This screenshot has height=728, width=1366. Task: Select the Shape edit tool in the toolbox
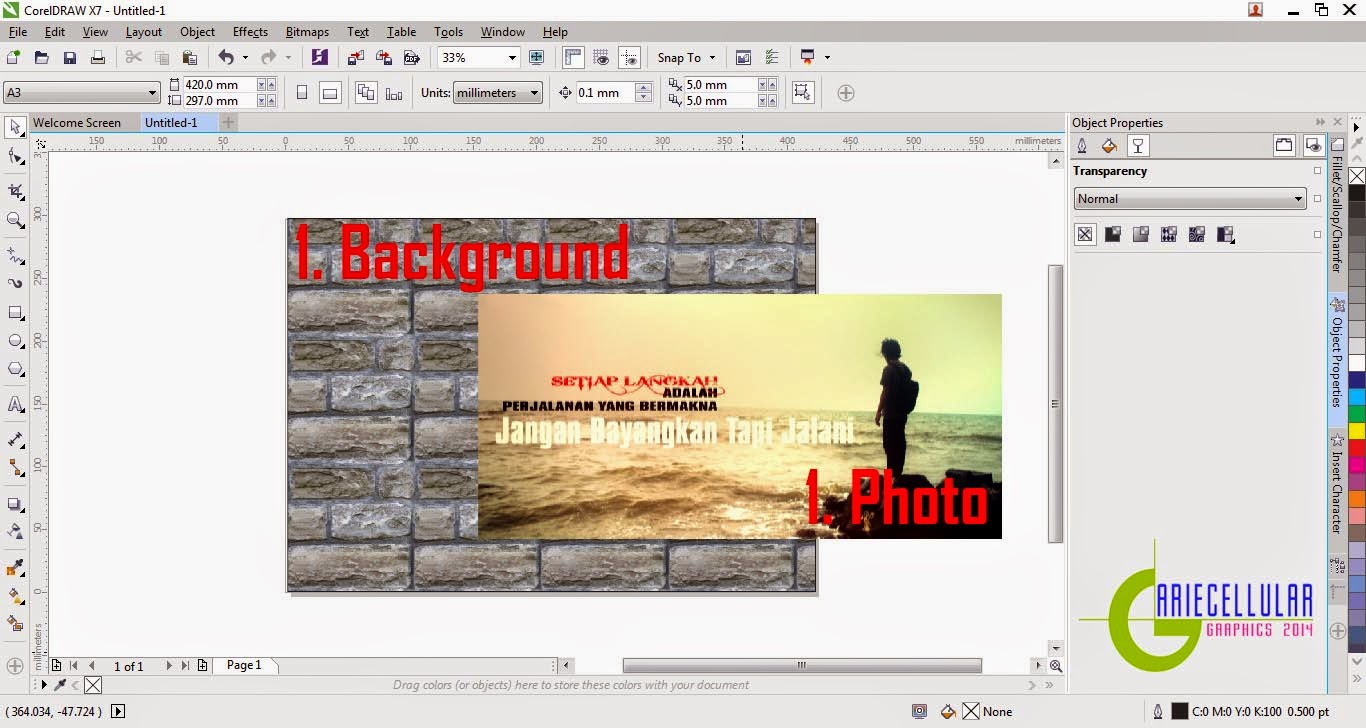point(15,157)
